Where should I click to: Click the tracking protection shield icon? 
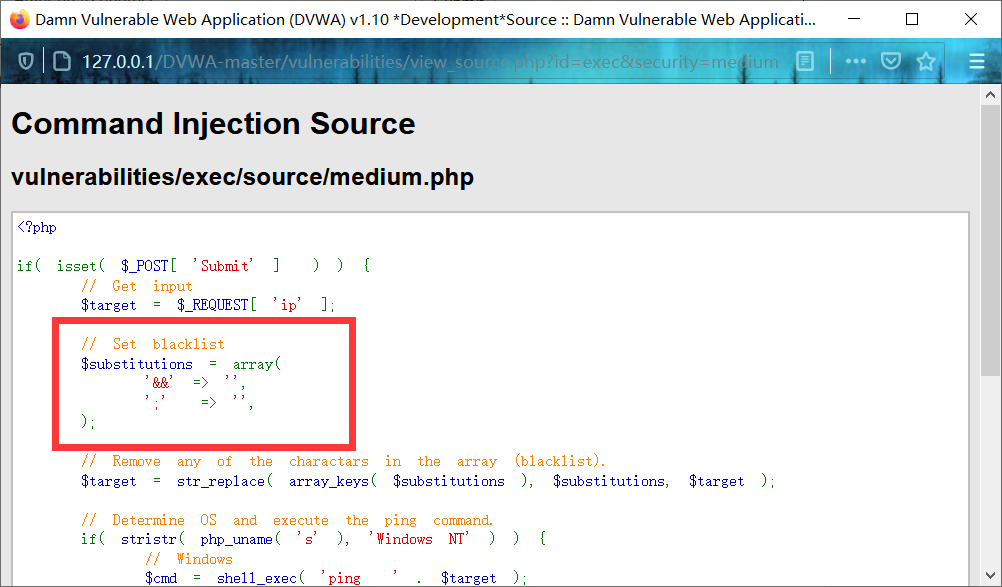pyautogui.click(x=26, y=61)
